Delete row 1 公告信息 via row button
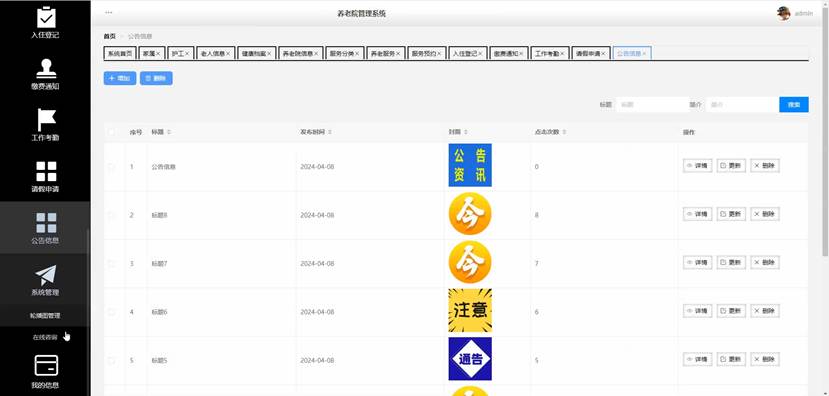The image size is (829, 396). [764, 166]
